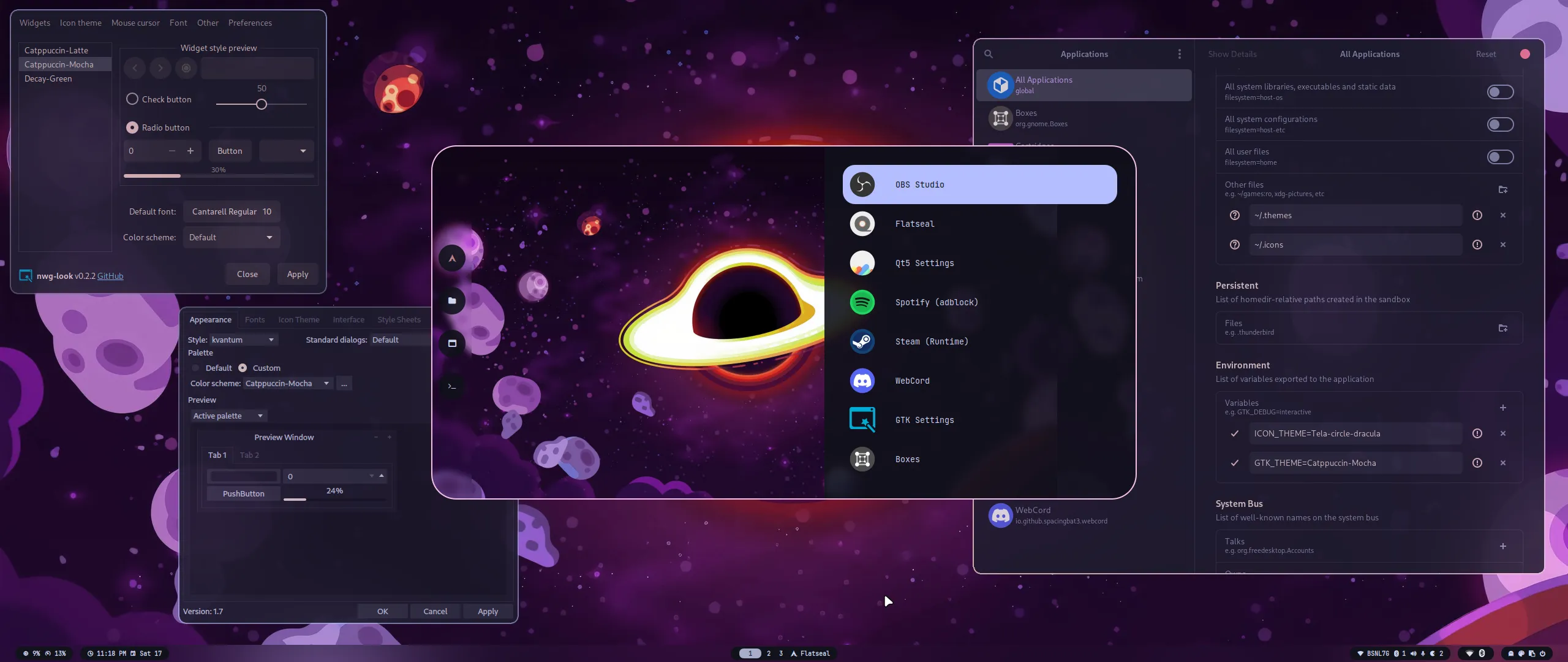The width and height of the screenshot is (1568, 662).
Task: Add a new environment variable with plus
Action: click(x=1502, y=408)
